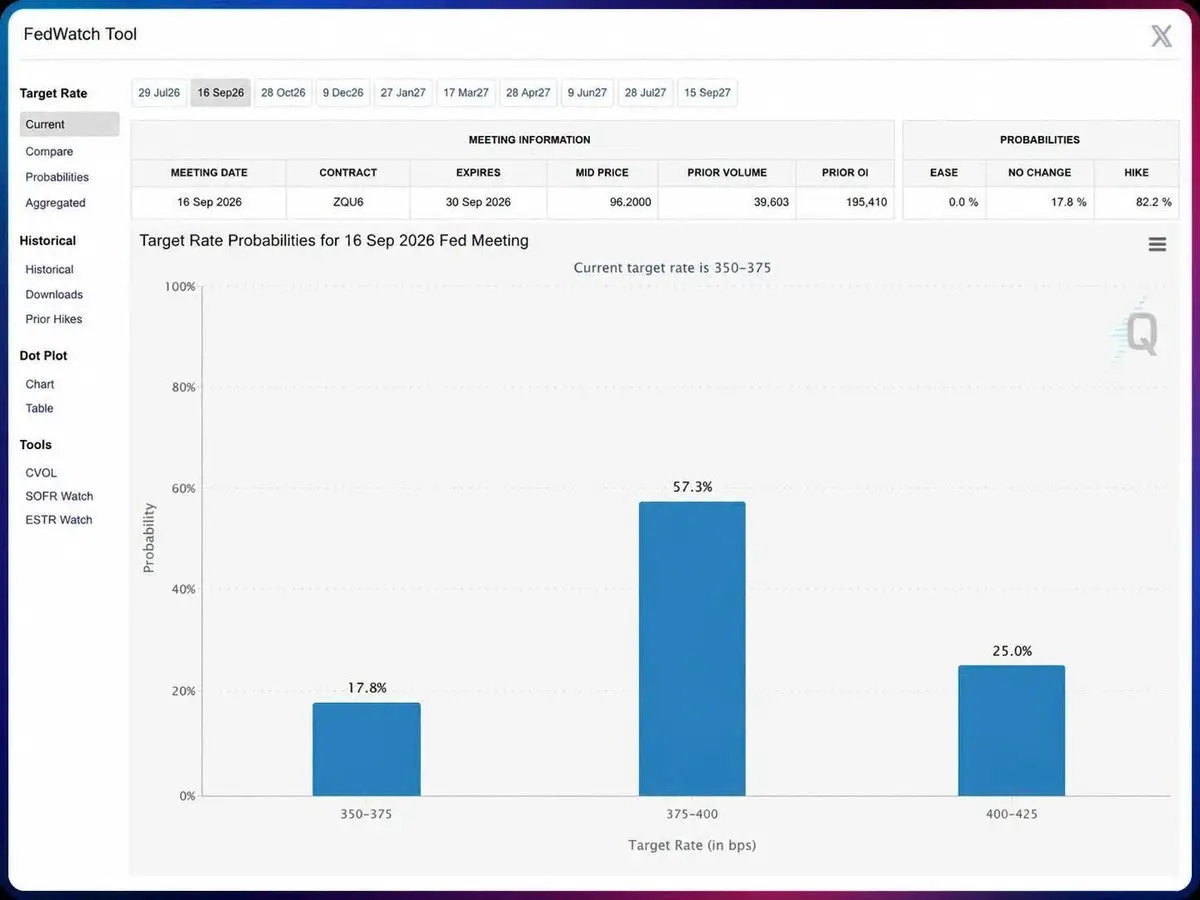Viewport: 1200px width, 900px height.
Task: Open the Historical link under Historical section
Action: [x=49, y=270]
